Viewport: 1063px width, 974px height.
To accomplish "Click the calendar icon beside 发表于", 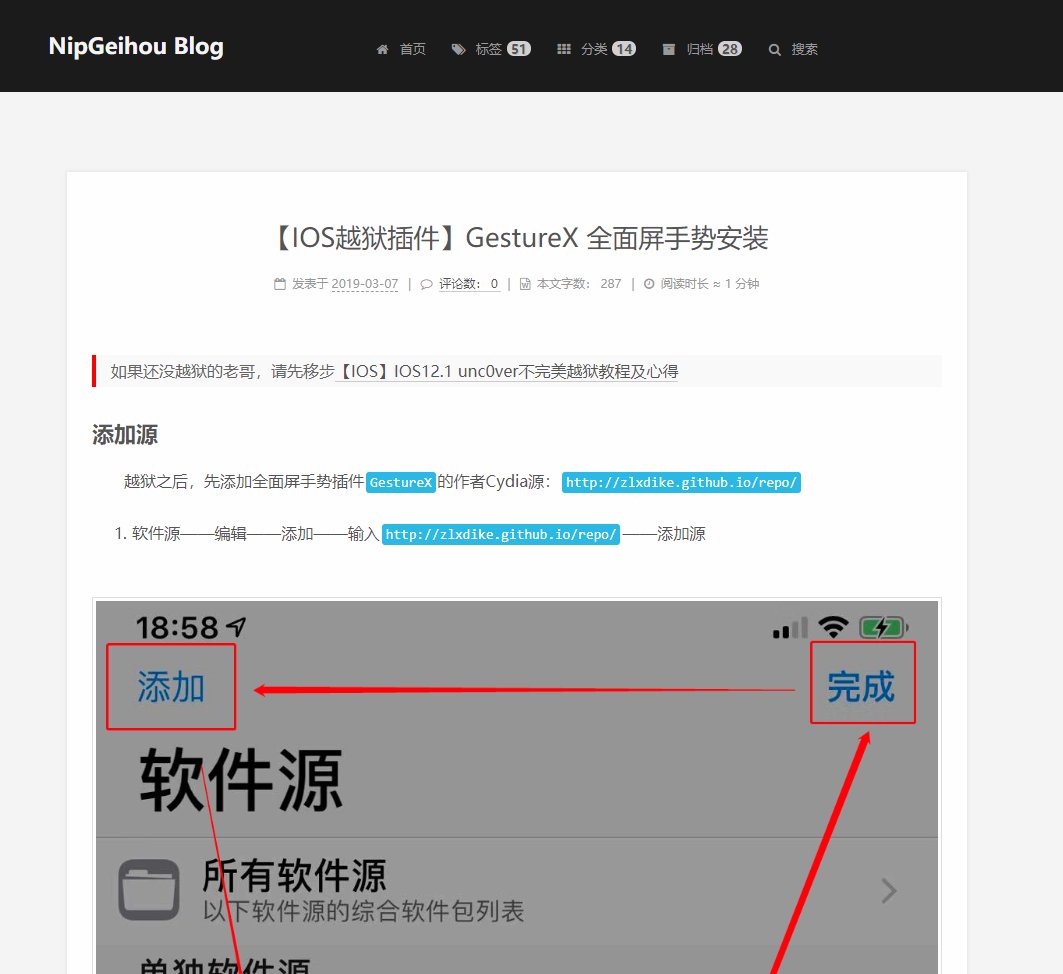I will coord(280,284).
